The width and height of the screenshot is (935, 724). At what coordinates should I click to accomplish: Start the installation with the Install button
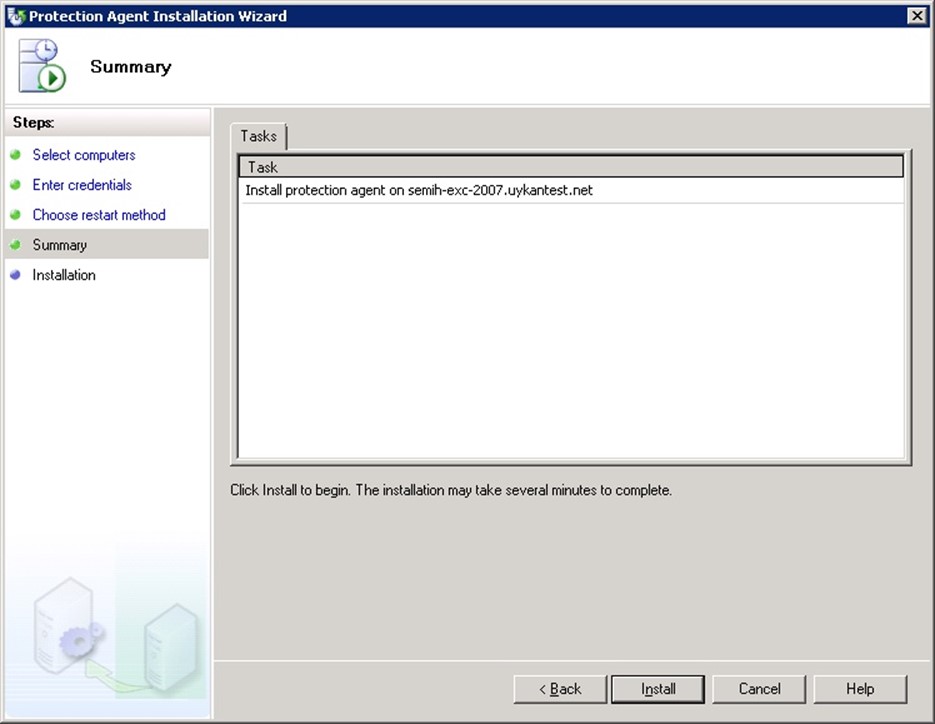tap(658, 689)
